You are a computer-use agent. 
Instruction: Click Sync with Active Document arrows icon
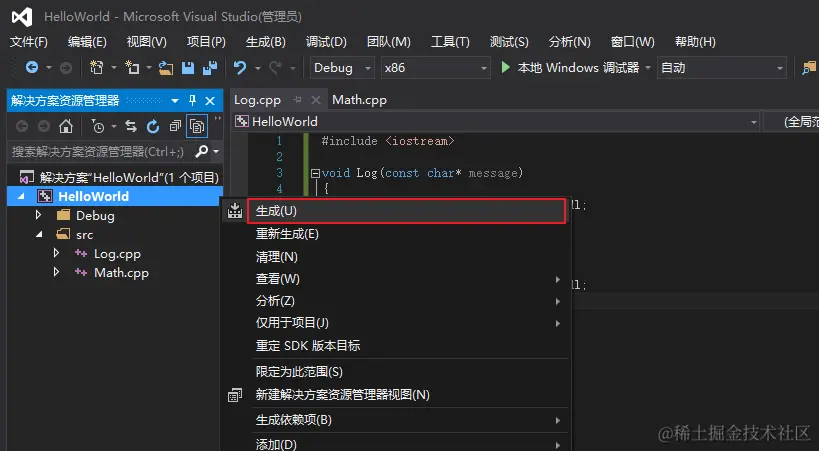pos(131,126)
